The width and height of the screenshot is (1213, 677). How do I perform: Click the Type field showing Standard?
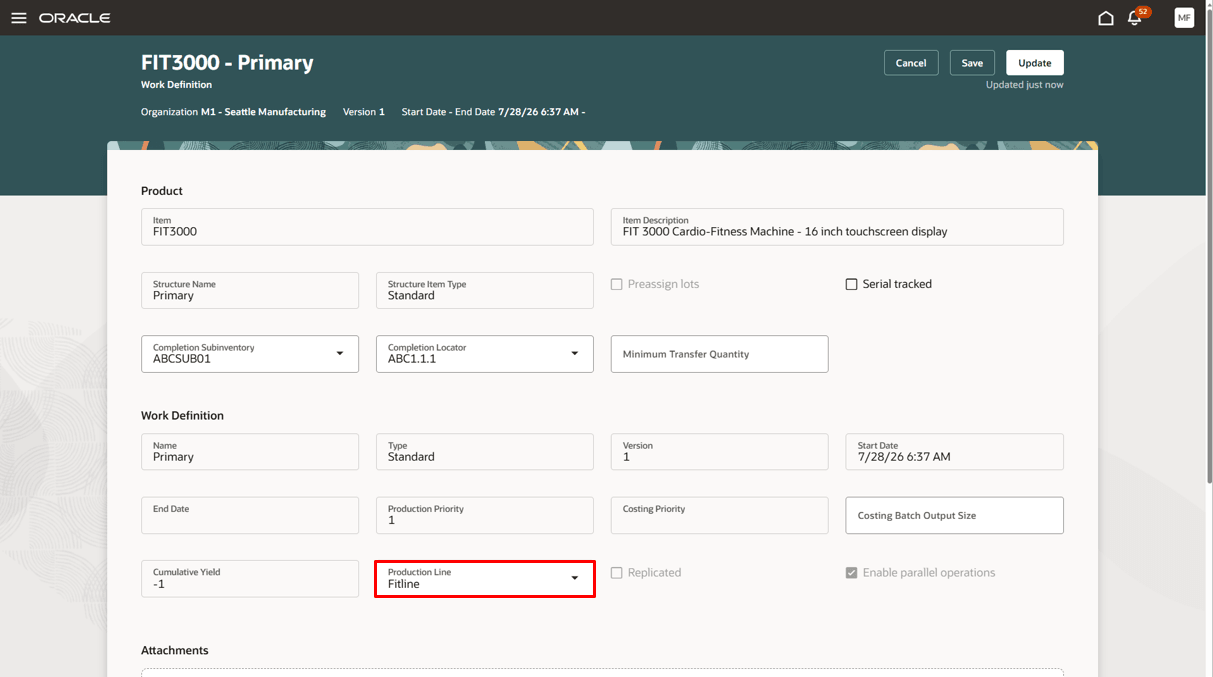pyautogui.click(x=485, y=452)
